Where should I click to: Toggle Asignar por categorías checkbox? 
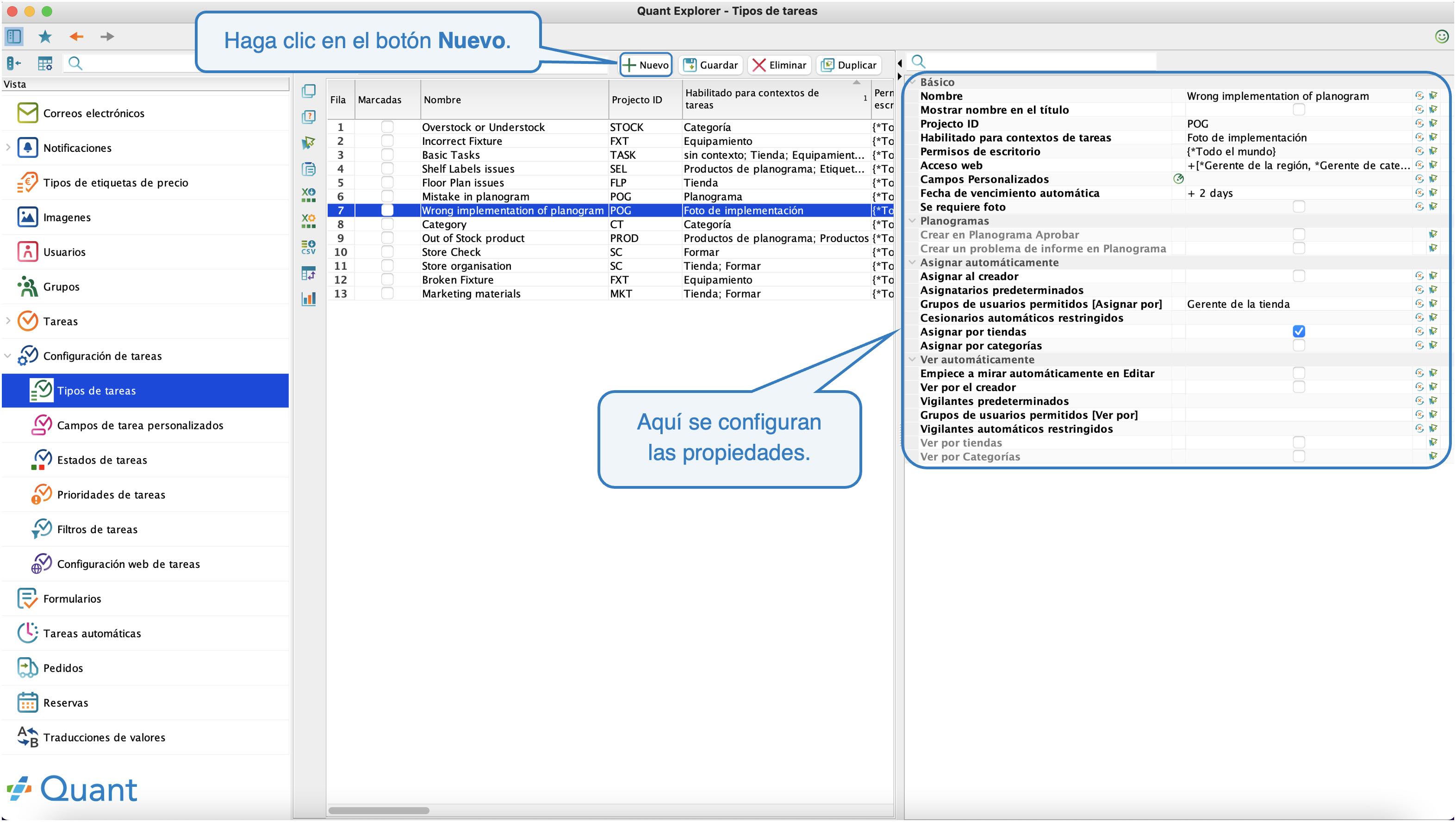point(1299,345)
